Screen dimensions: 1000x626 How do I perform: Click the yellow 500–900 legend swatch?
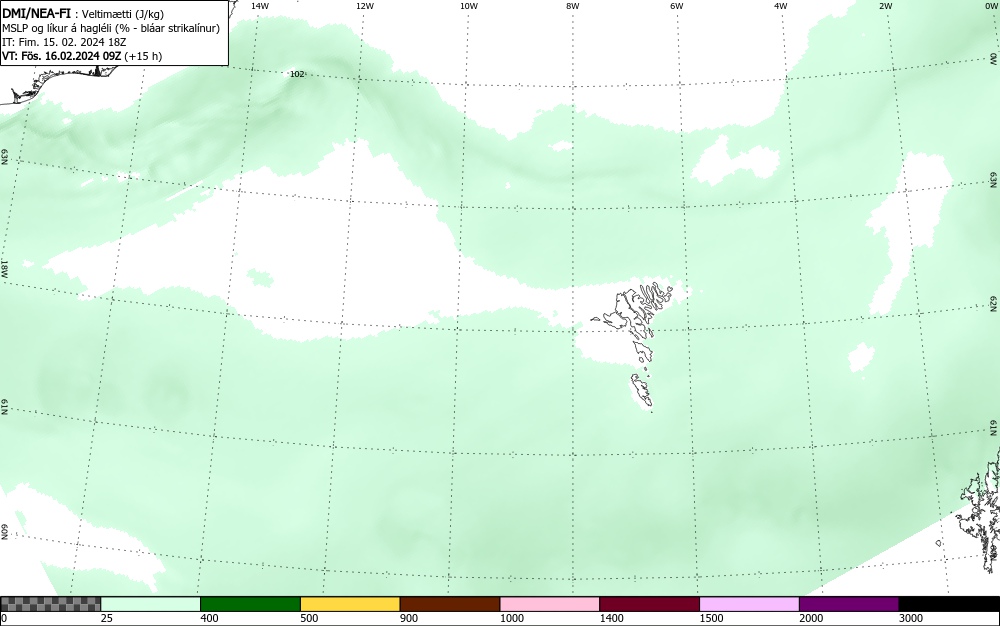pyautogui.click(x=350, y=604)
